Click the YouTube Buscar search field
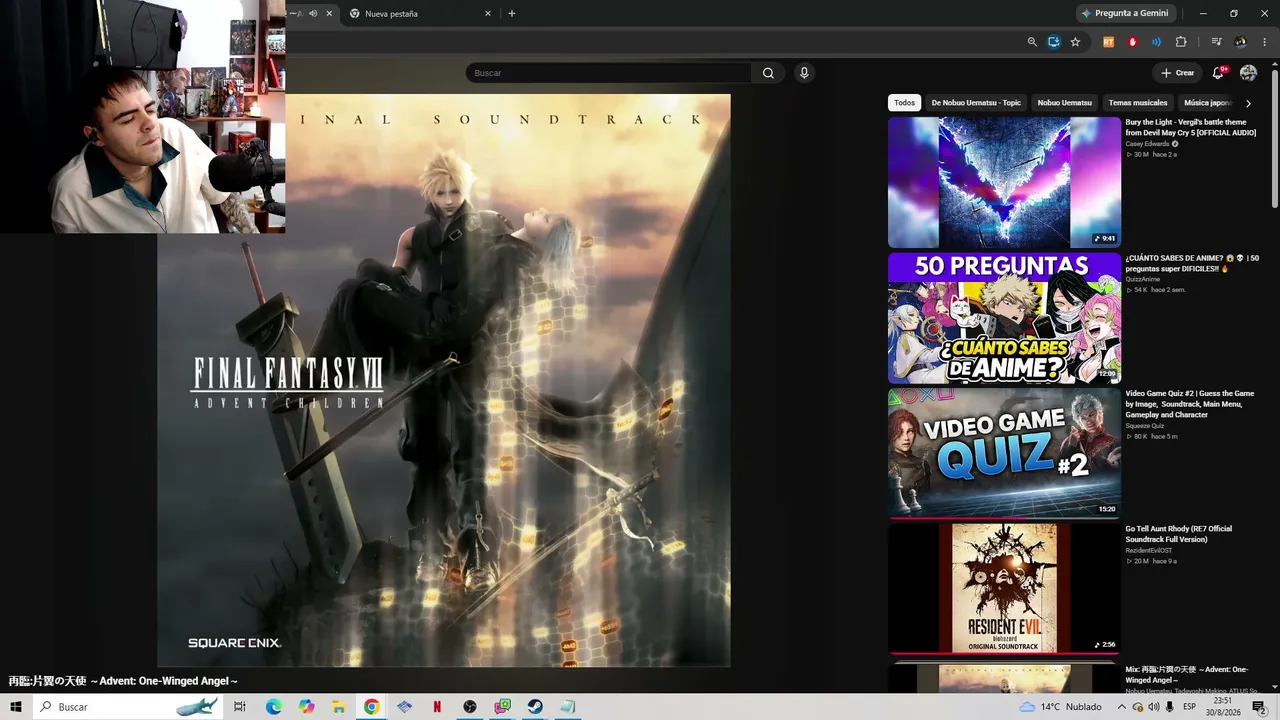This screenshot has width=1280, height=720. [x=609, y=73]
